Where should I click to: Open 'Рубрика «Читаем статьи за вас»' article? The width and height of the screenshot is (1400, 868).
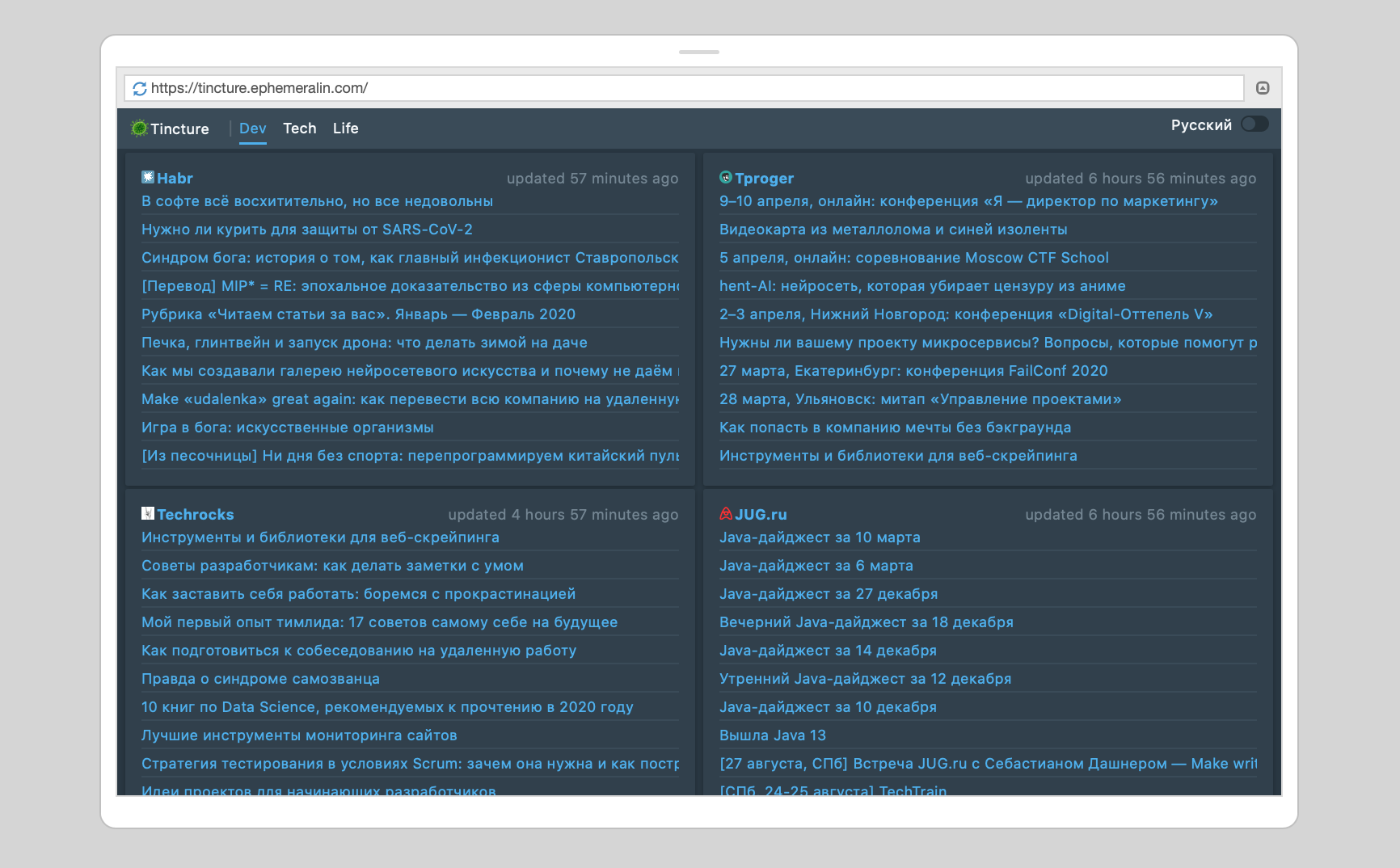[x=359, y=314]
